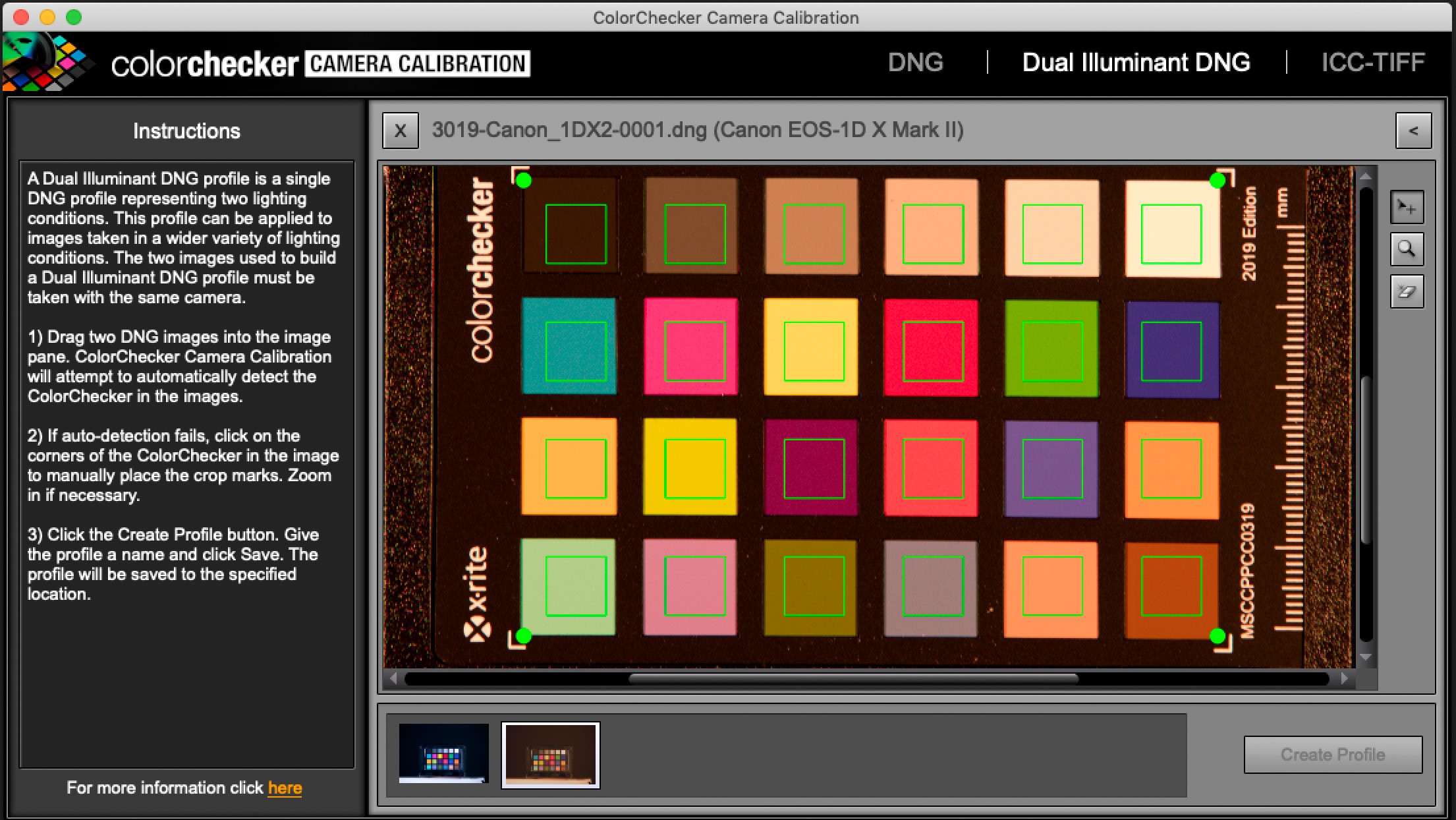Click the horizontal scrollbar left arrow
This screenshot has width=1456, height=820.
coord(394,678)
